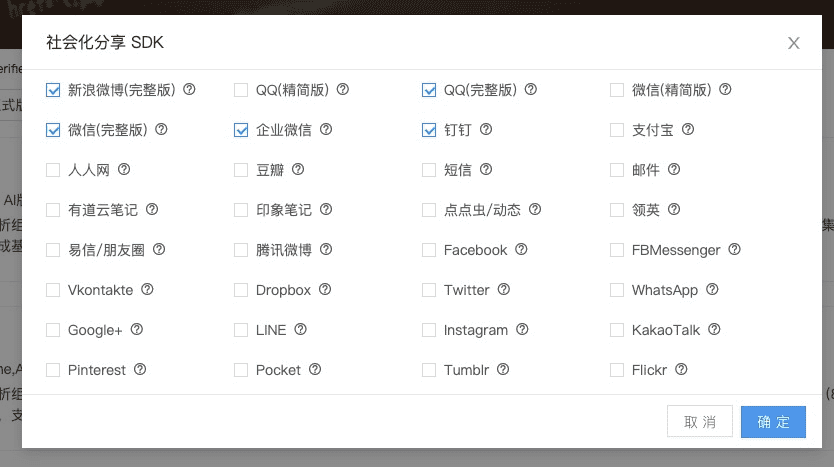Click the 取消 cancel button
This screenshot has height=467, width=834.
700,422
